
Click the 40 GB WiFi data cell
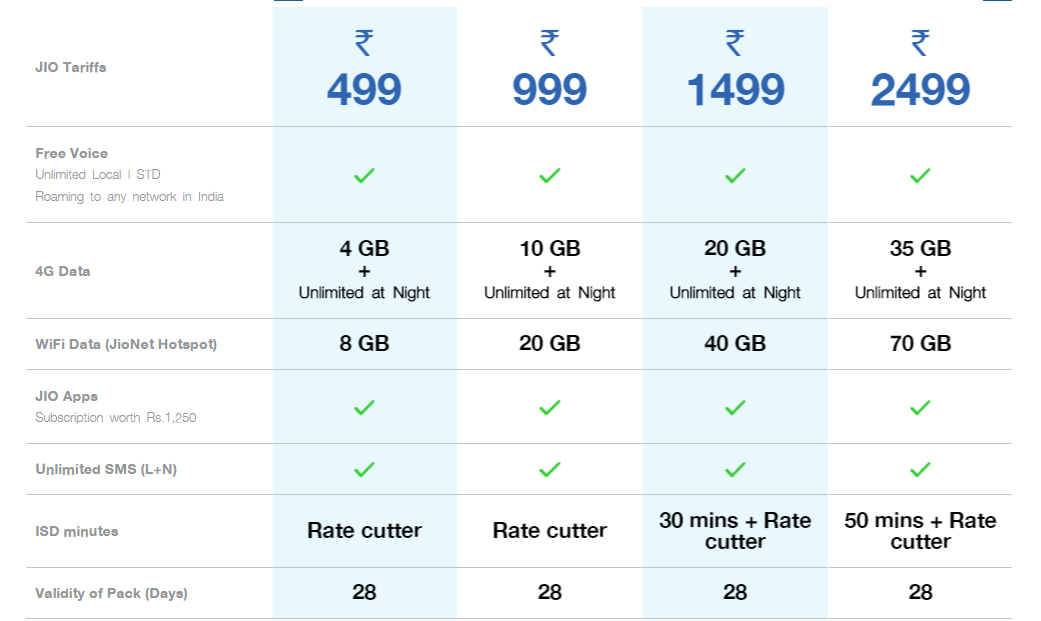click(x=735, y=344)
